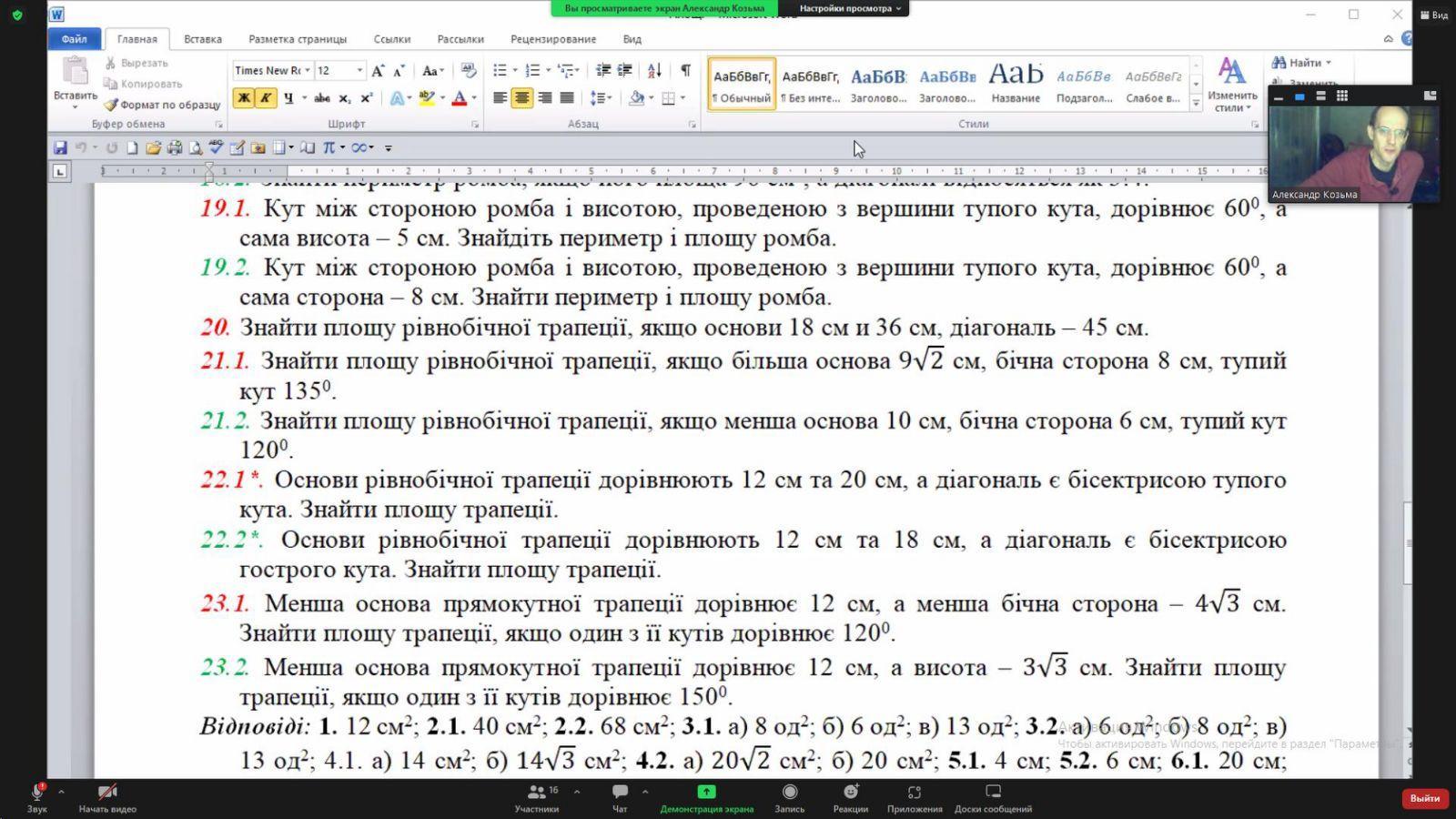
Task: Open change case (Aa) dropdown
Action: (x=433, y=70)
